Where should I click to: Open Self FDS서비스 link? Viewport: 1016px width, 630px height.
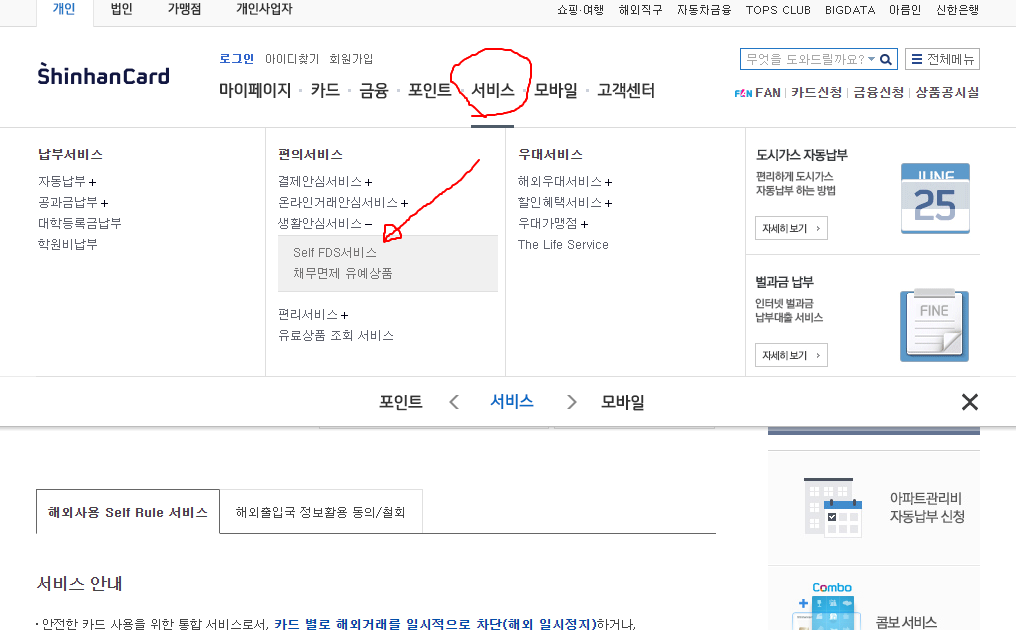tap(334, 252)
